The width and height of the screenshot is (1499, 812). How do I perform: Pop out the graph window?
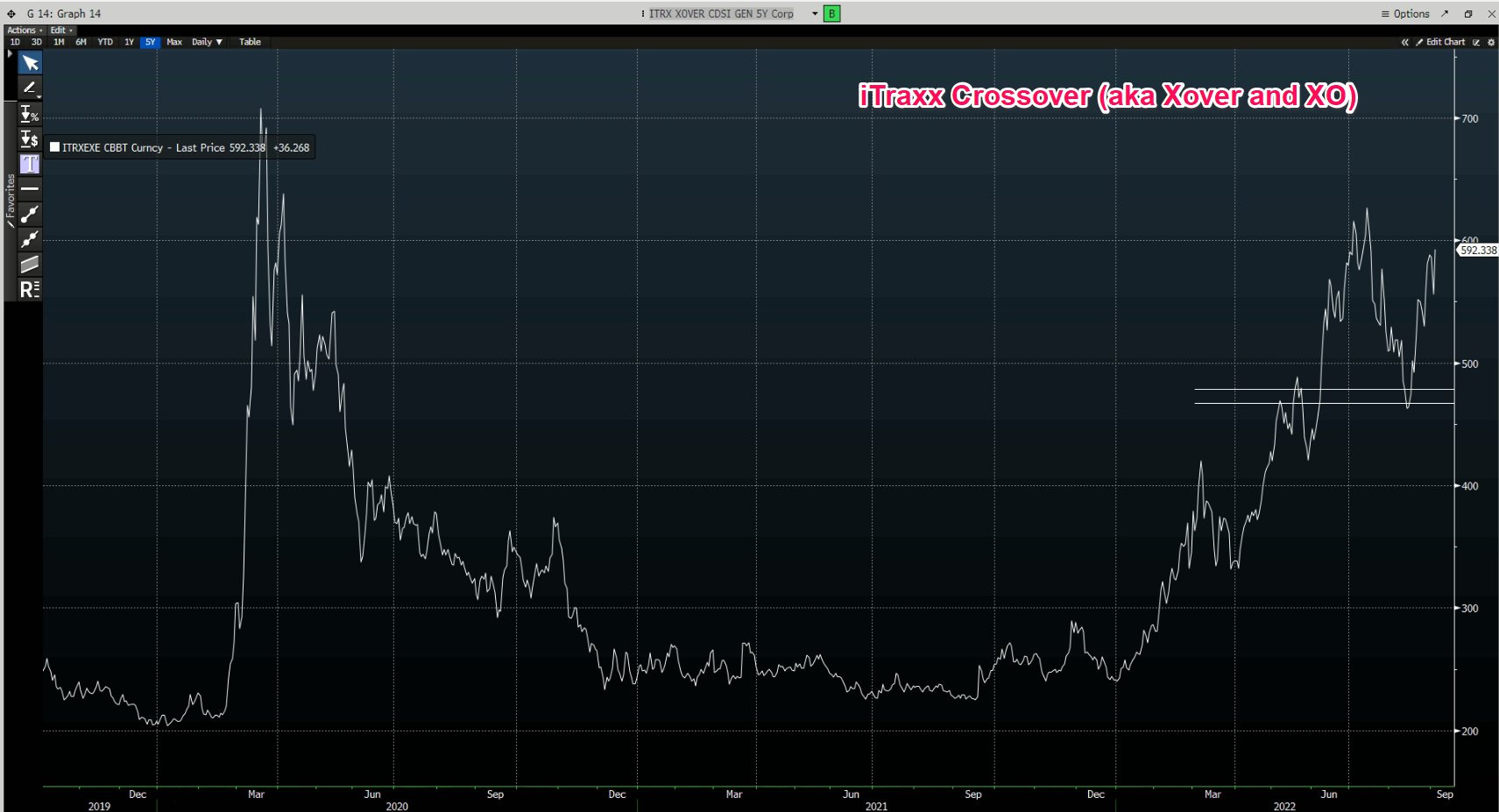coord(1445,13)
